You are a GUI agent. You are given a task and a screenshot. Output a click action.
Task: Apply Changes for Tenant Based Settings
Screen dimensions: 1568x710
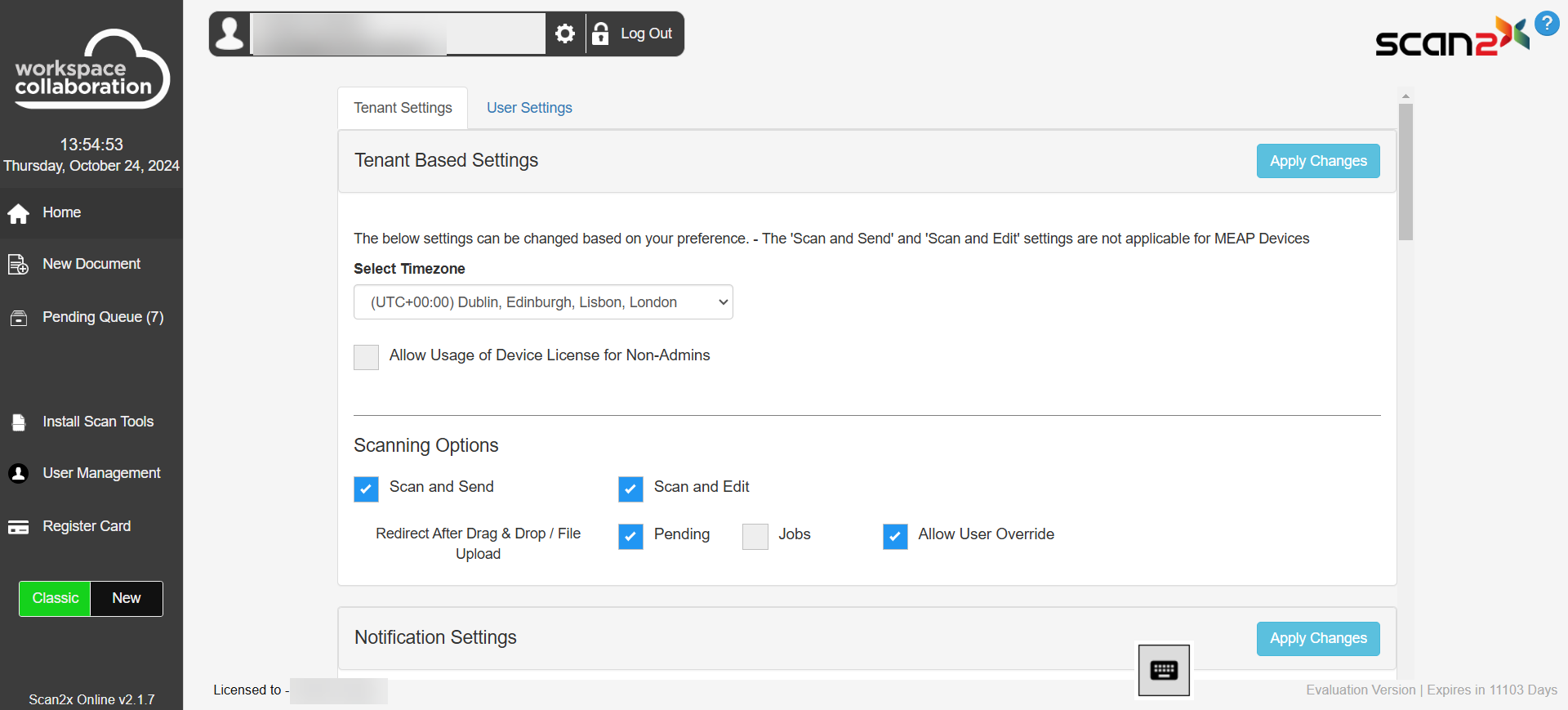[1318, 161]
